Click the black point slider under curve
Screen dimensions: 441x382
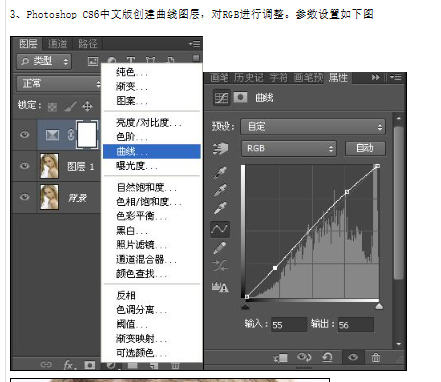(245, 306)
